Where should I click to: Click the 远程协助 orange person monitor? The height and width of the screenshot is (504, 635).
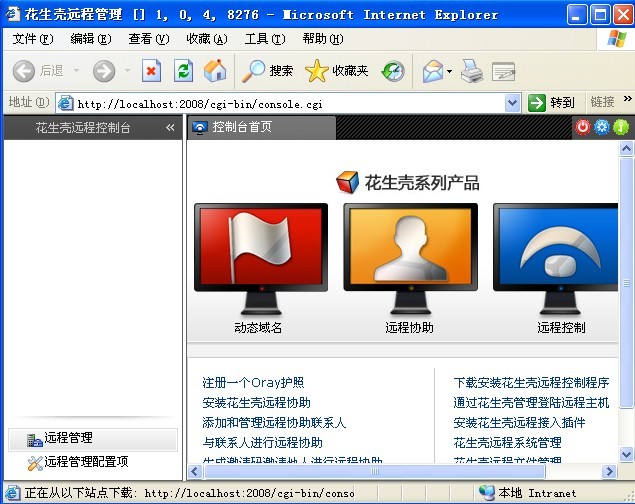[x=410, y=259]
